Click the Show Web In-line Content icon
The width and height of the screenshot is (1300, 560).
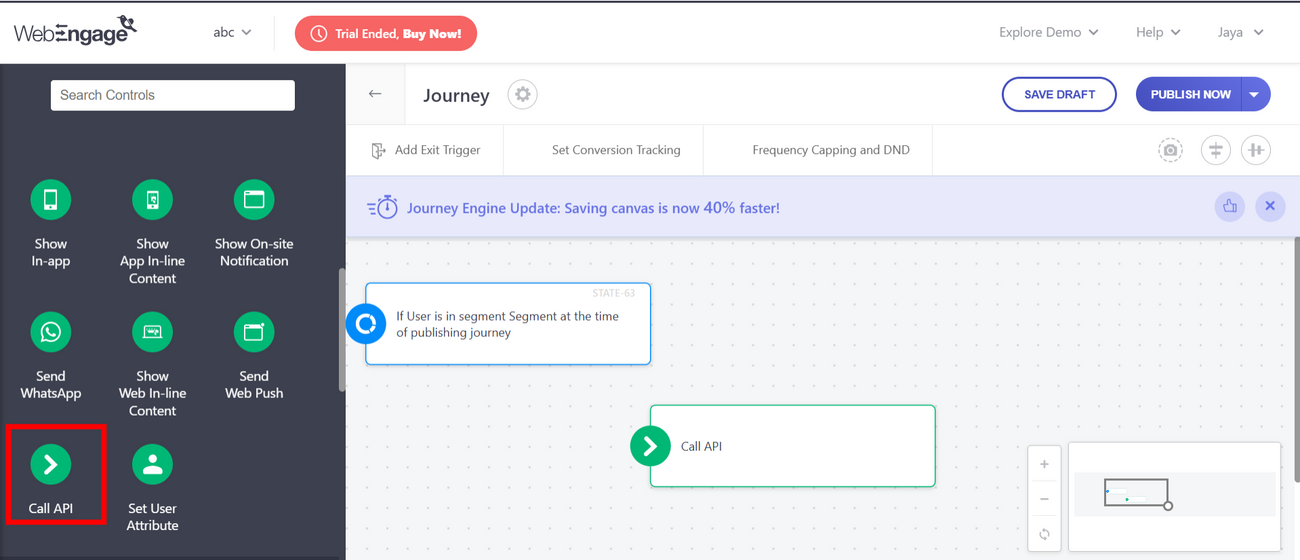click(152, 332)
